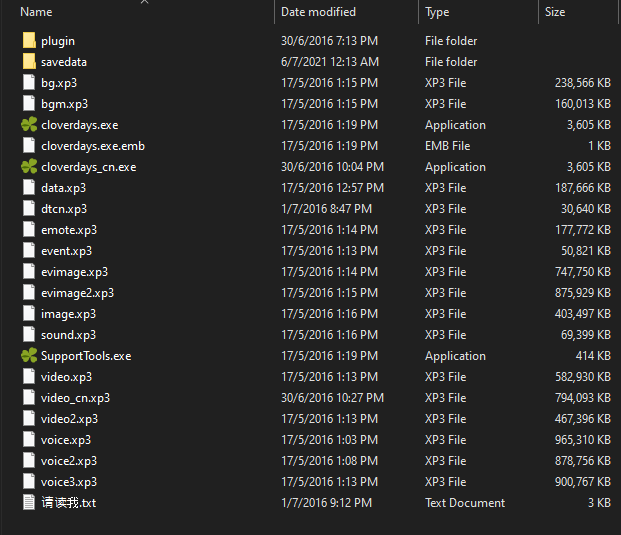Sort by Date modified column header
Image resolution: width=621 pixels, height=535 pixels.
point(319,12)
